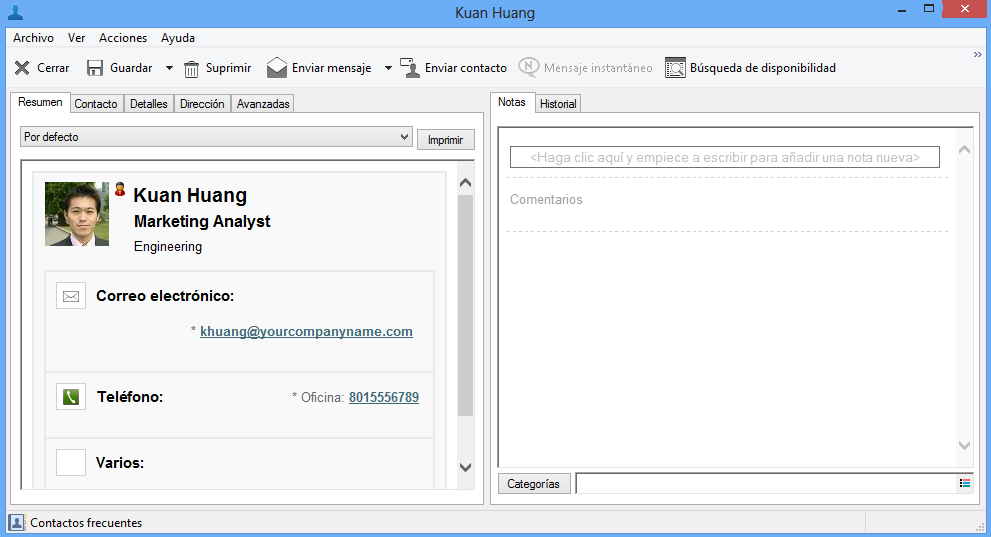Click the Enviar contacto icon
This screenshot has height=537, width=991.
click(x=410, y=68)
